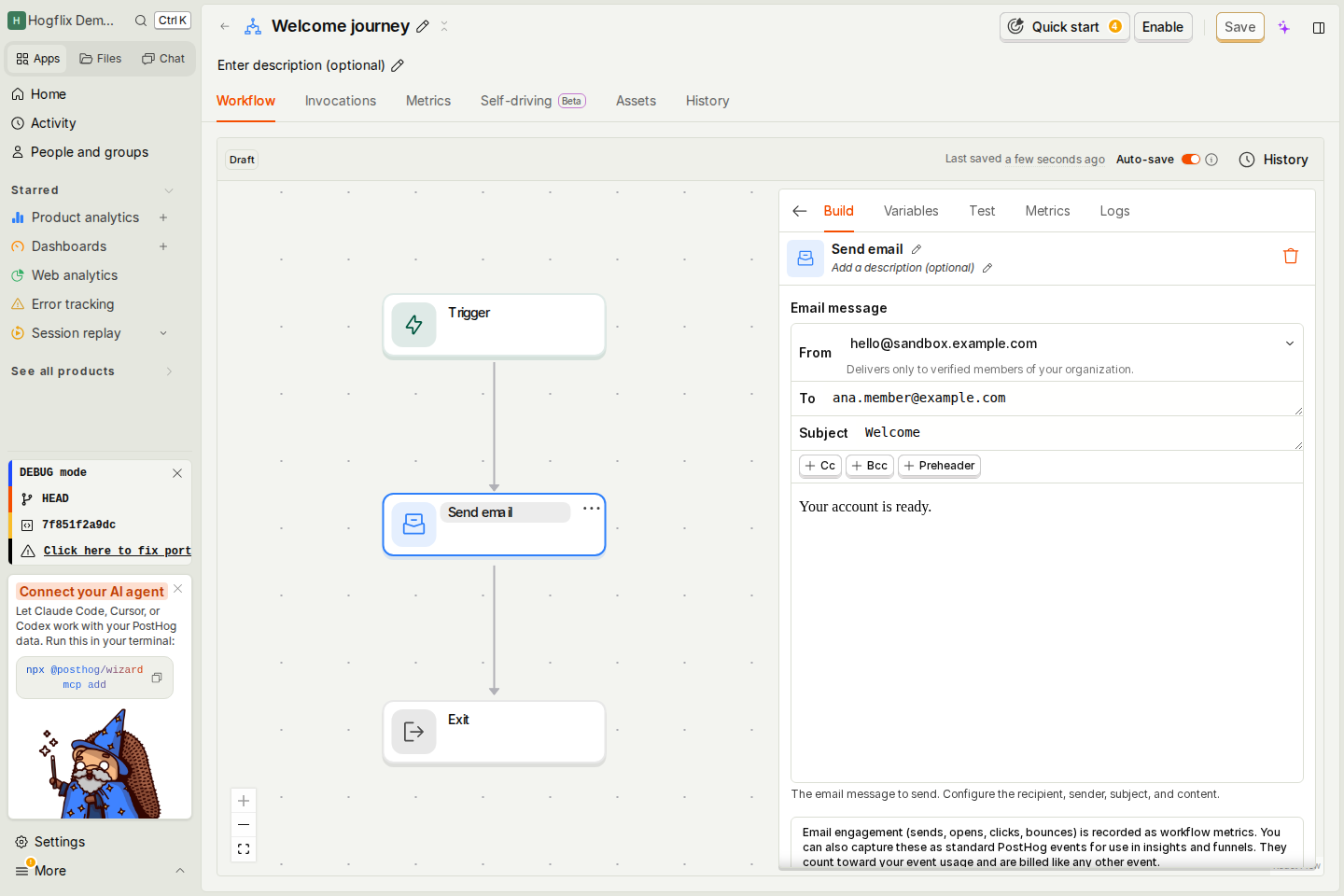Fit workflow to view with fullscreen icon

point(244,849)
